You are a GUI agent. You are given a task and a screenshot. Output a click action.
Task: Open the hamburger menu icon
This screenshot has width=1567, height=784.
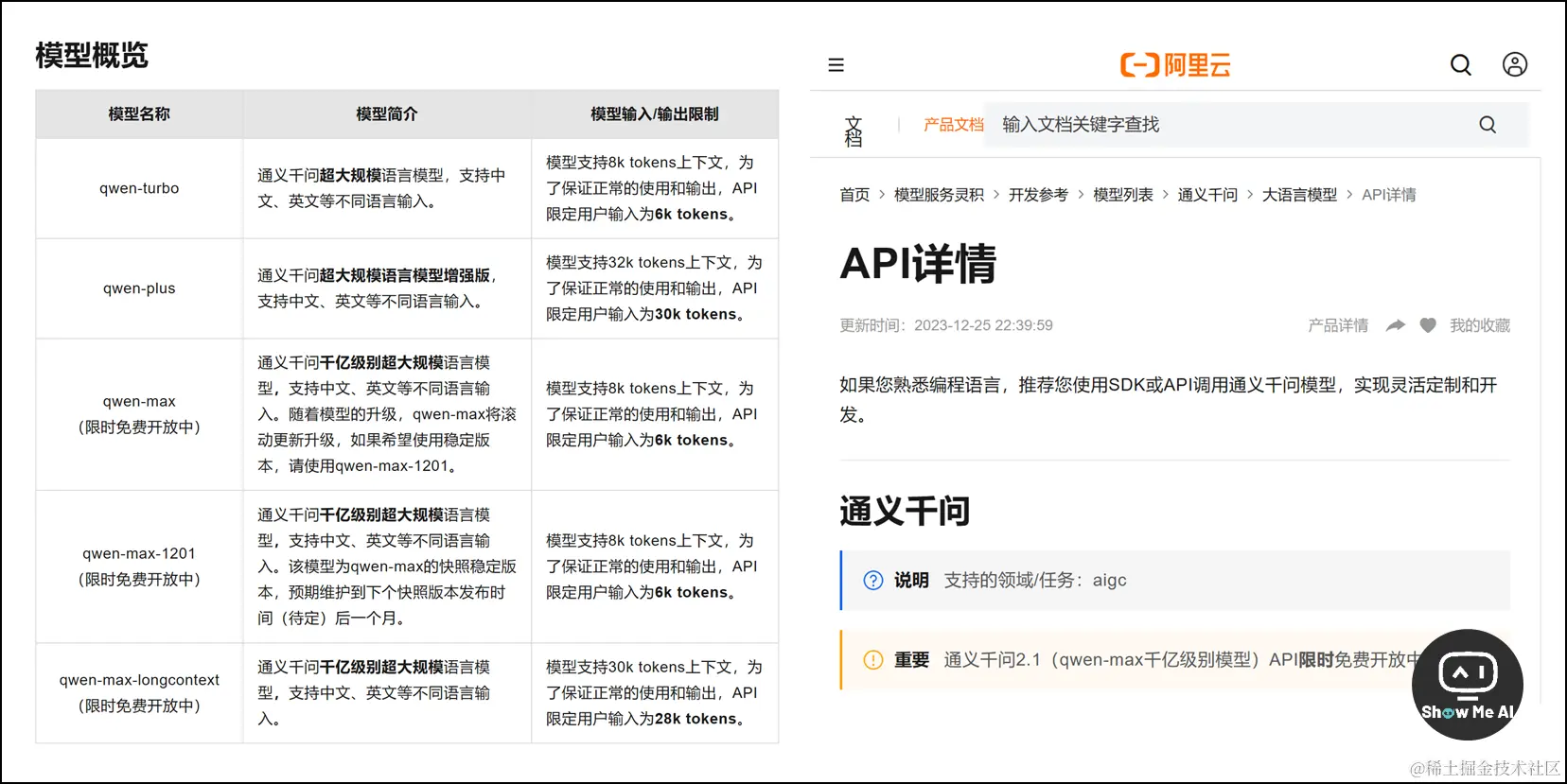(836, 65)
